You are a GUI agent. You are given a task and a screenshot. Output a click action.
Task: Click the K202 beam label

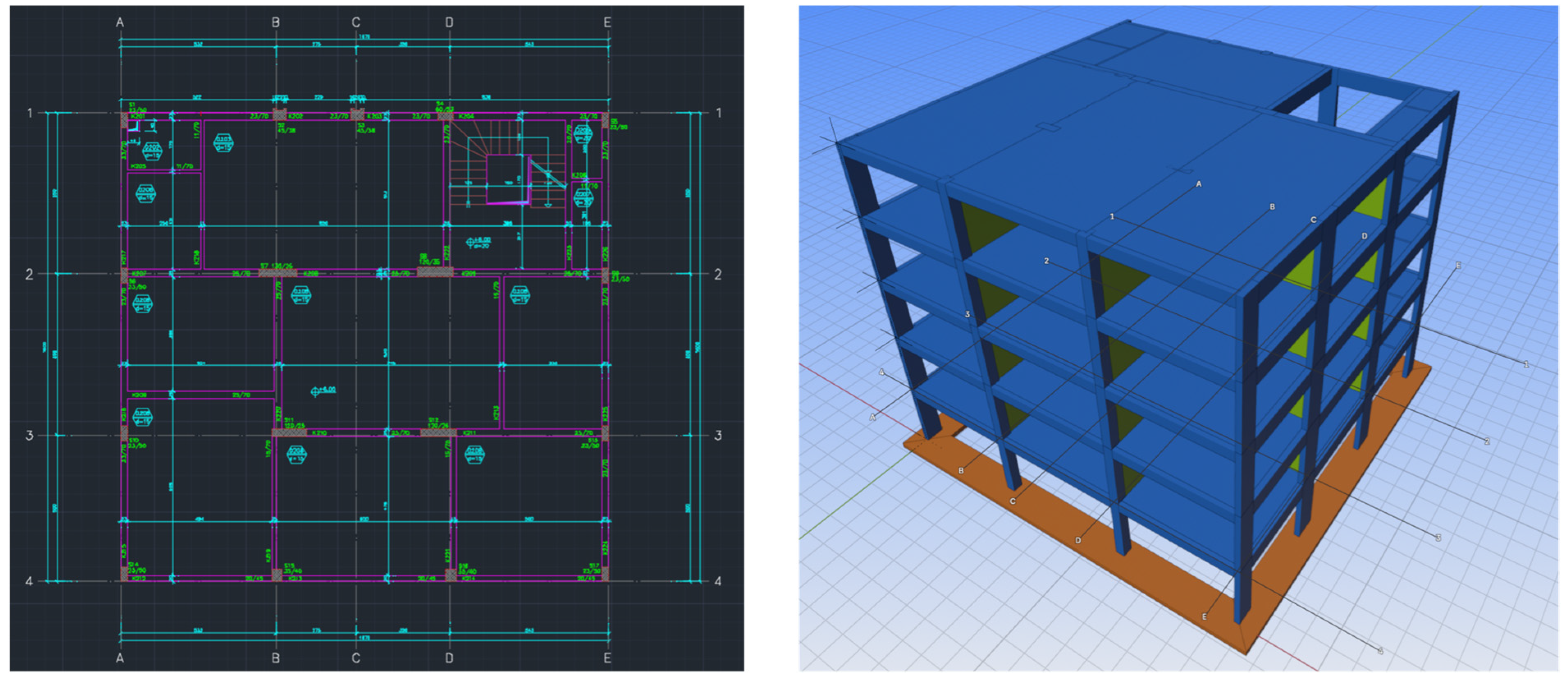[296, 116]
